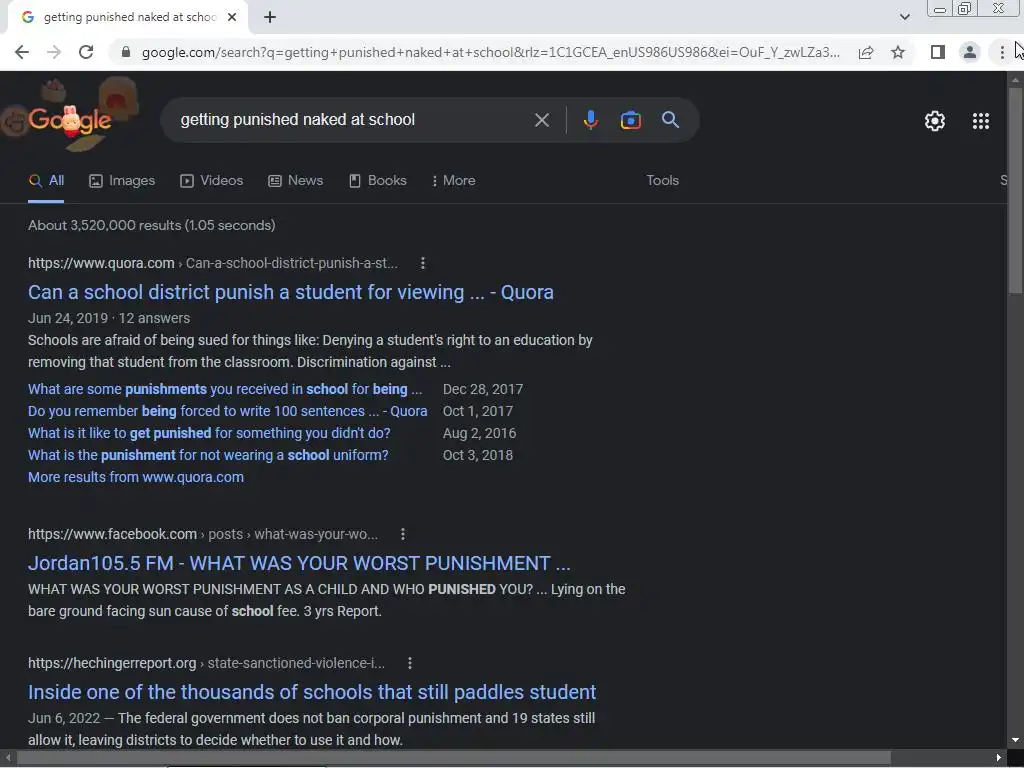
Task: Switch to the Videos tab
Action: point(212,181)
